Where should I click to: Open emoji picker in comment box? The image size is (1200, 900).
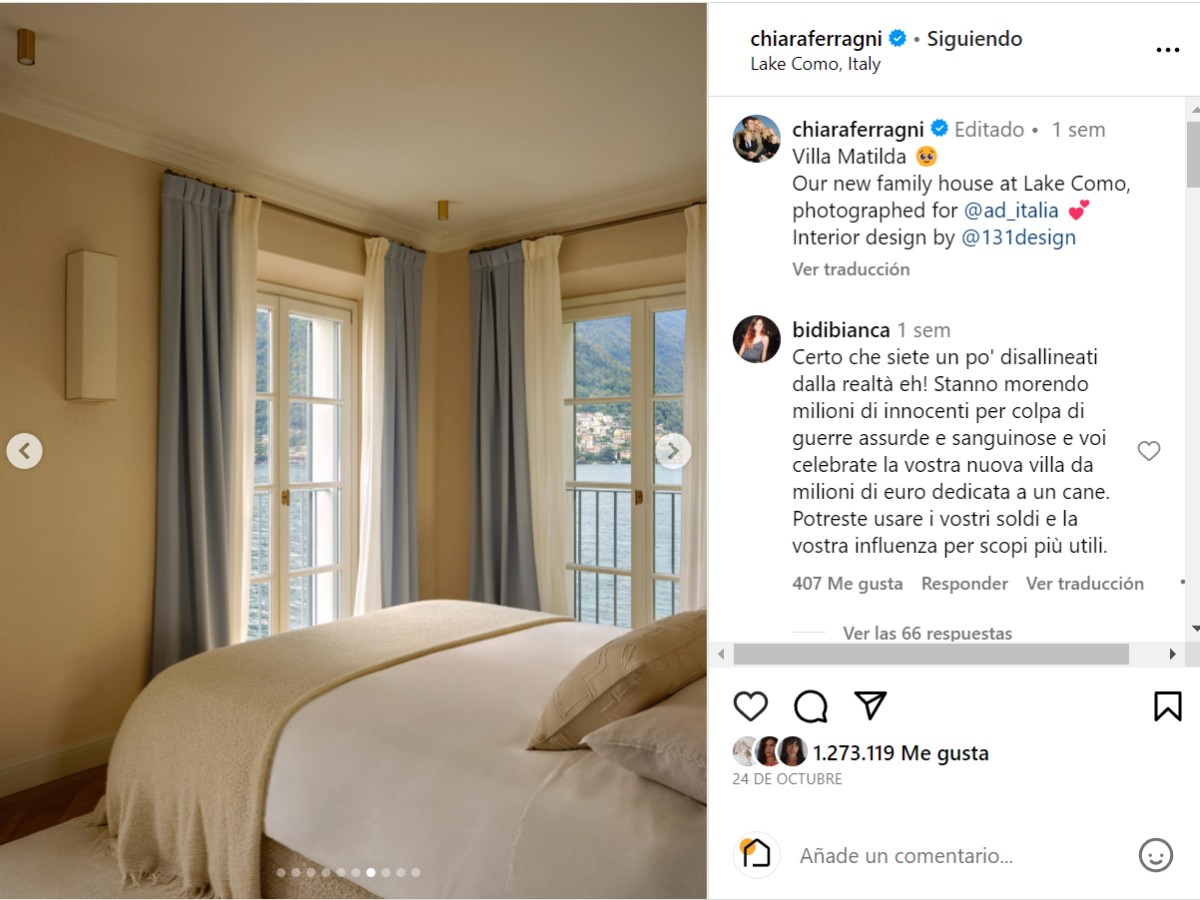(x=1156, y=855)
